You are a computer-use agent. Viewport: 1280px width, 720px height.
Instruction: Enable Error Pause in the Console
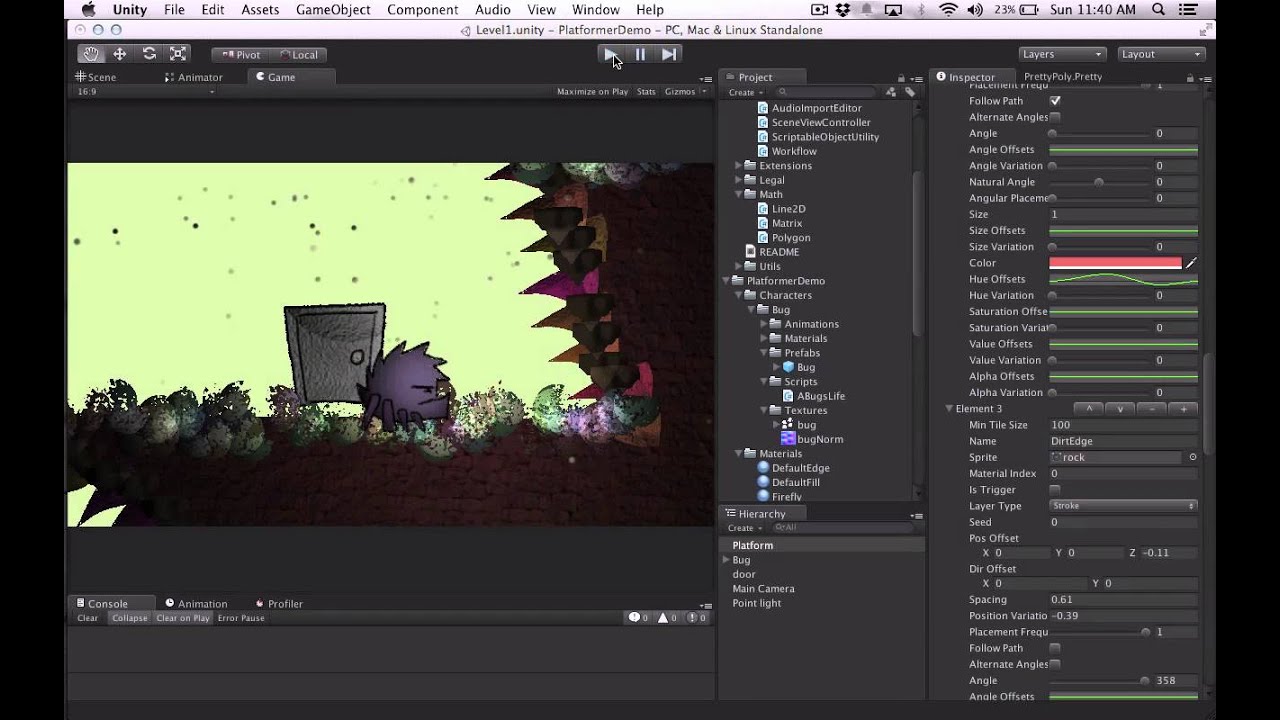point(241,618)
